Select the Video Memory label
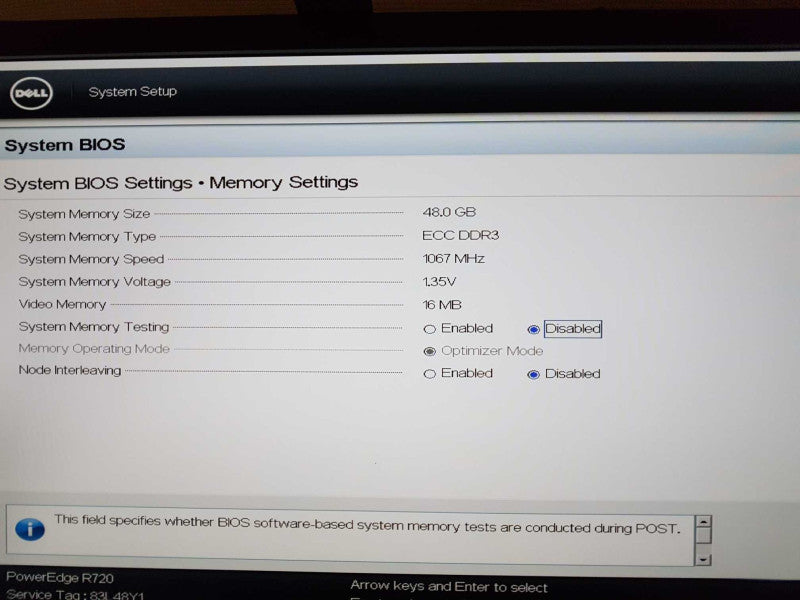This screenshot has height=600, width=800. coord(62,304)
